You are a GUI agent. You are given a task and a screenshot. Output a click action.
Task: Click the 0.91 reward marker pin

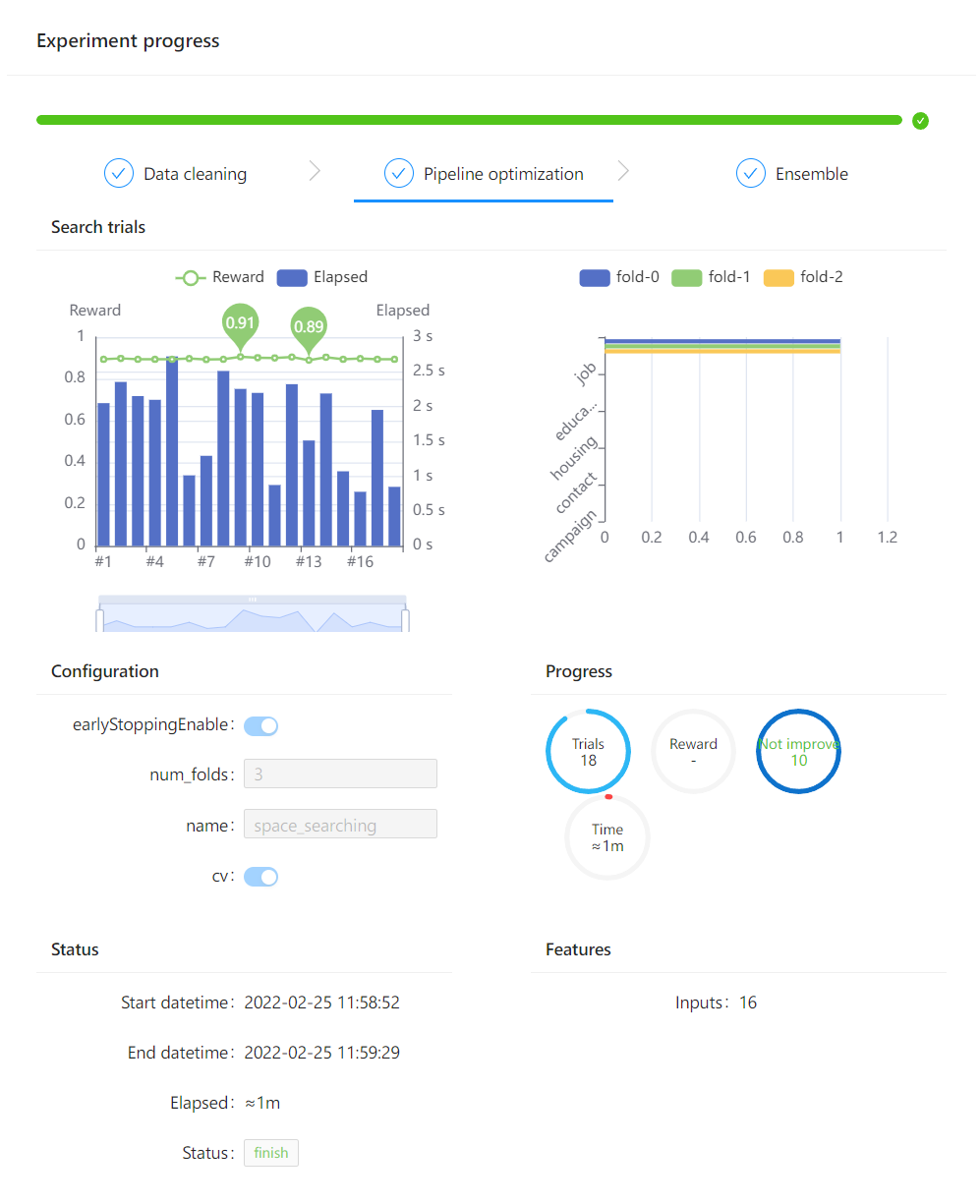tap(240, 324)
